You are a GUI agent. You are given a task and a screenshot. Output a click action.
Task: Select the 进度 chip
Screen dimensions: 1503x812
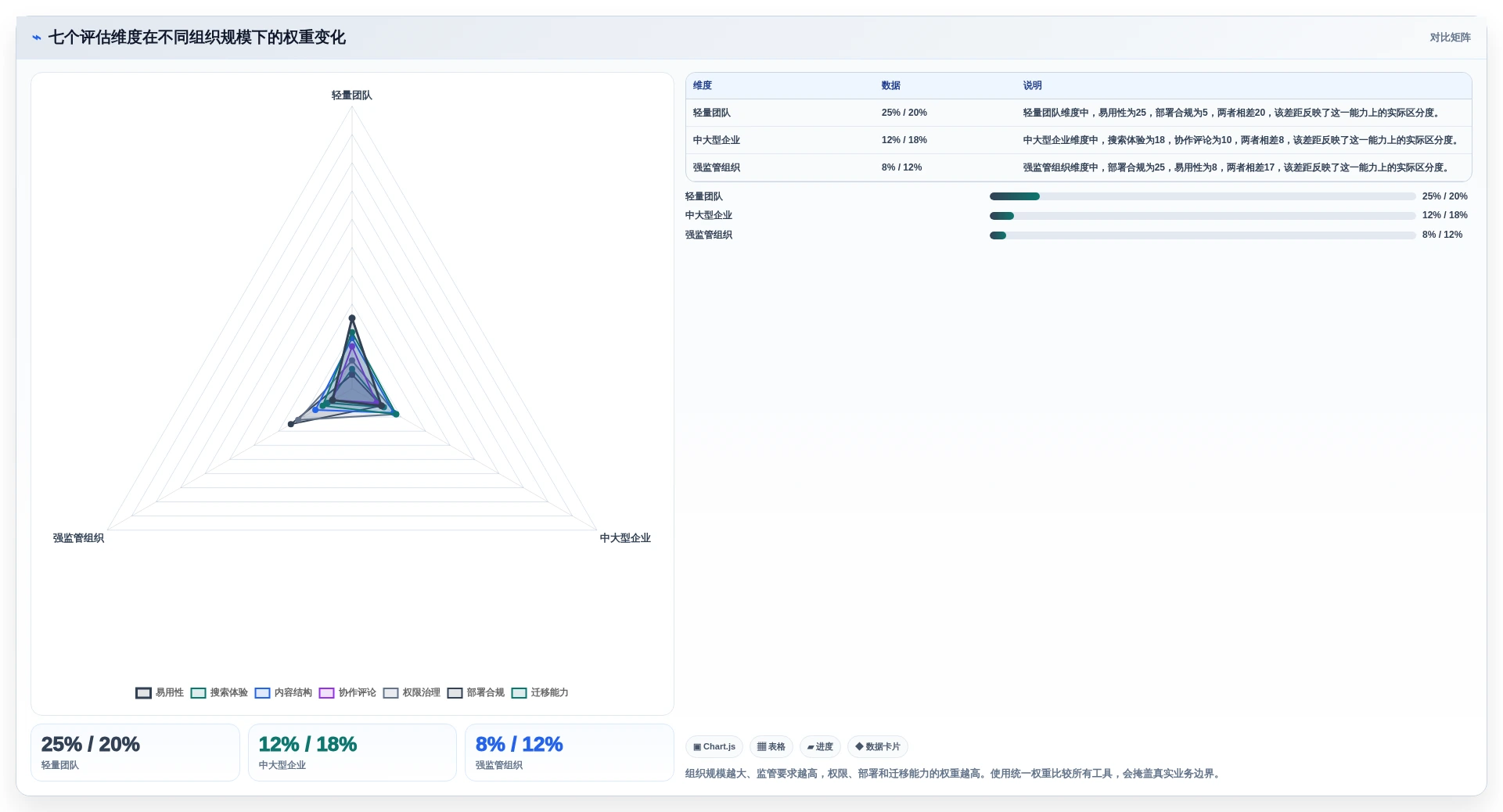[820, 746]
